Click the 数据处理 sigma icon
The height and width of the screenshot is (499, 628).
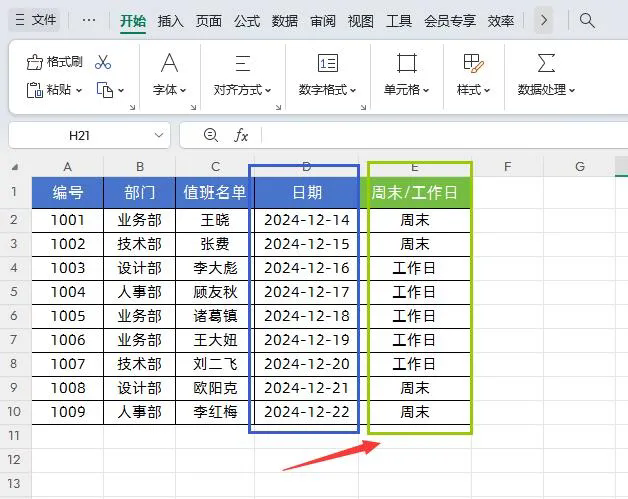tap(546, 63)
